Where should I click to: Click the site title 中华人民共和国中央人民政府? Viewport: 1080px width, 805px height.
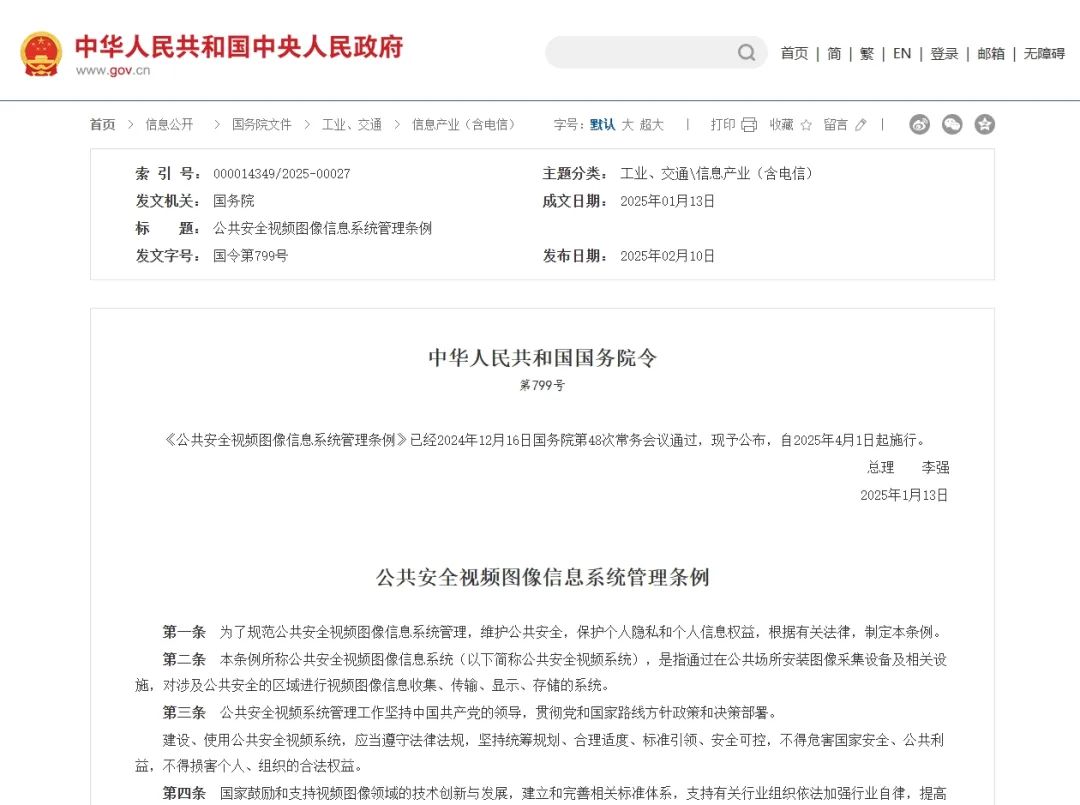pyautogui.click(x=239, y=47)
